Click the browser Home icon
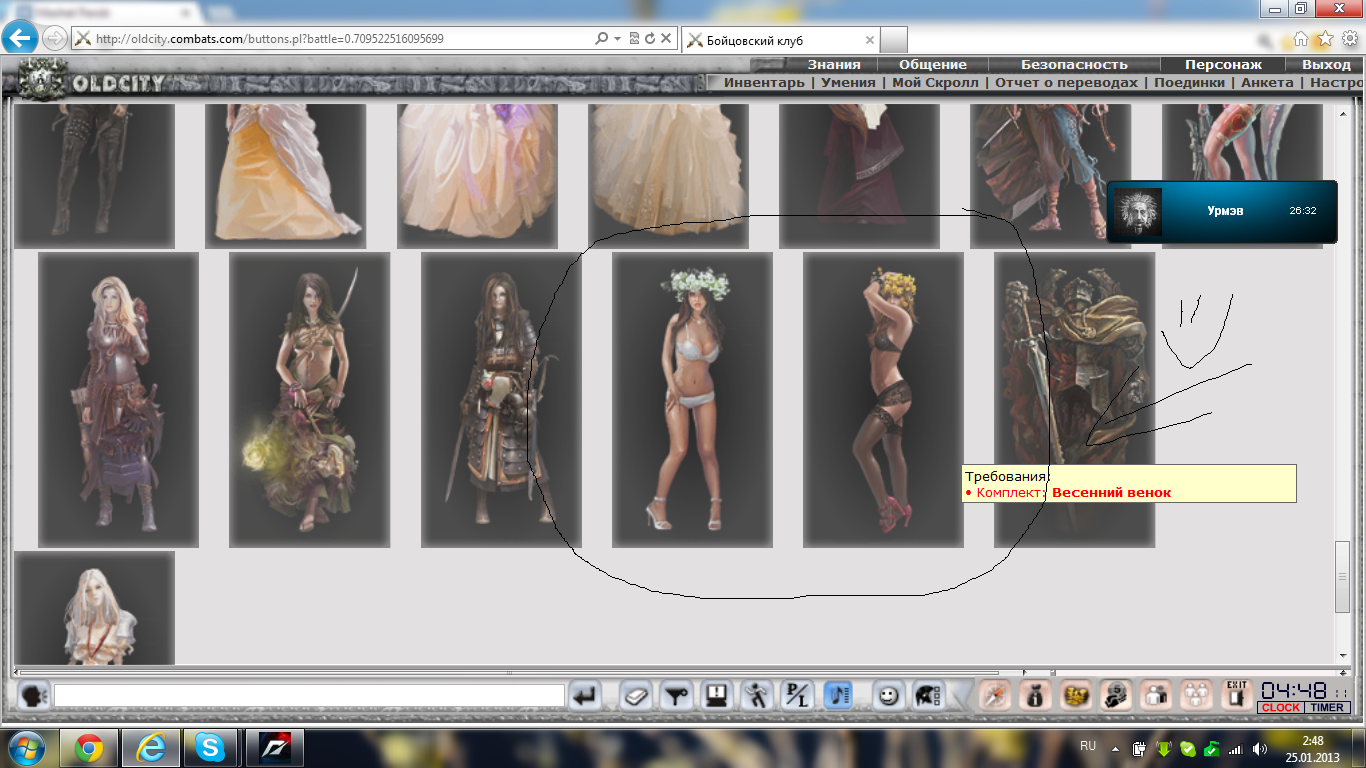The width and height of the screenshot is (1366, 768). coord(1301,39)
